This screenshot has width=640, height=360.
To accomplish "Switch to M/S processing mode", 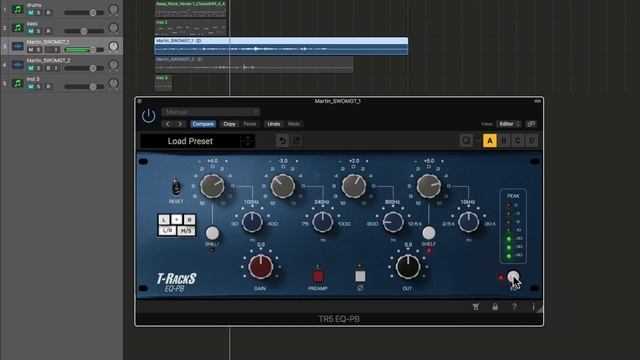I will pyautogui.click(x=186, y=231).
